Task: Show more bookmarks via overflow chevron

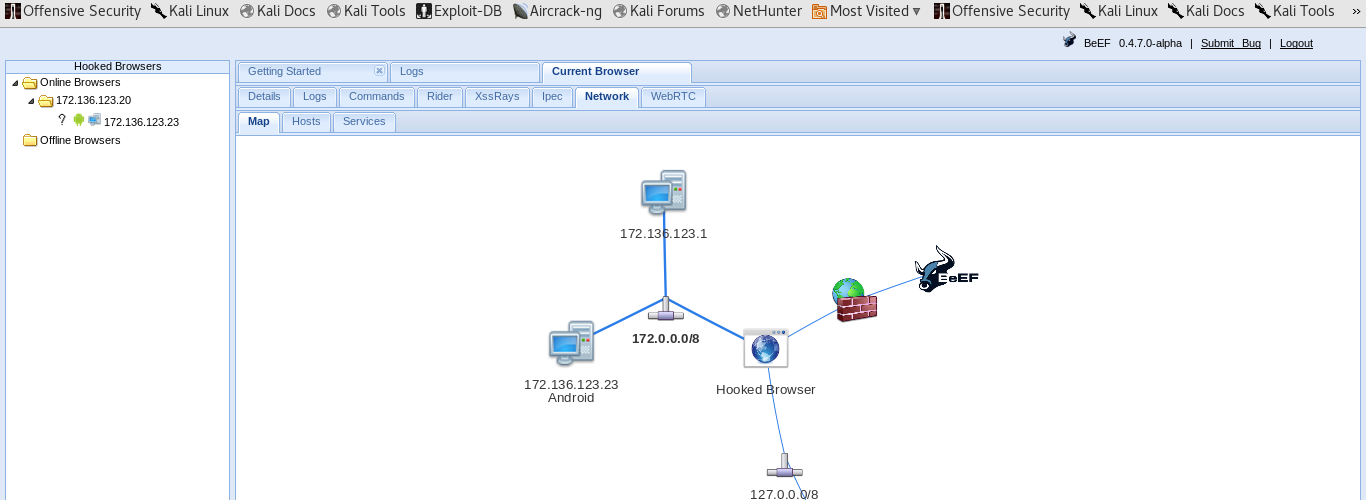Action: [x=1355, y=11]
